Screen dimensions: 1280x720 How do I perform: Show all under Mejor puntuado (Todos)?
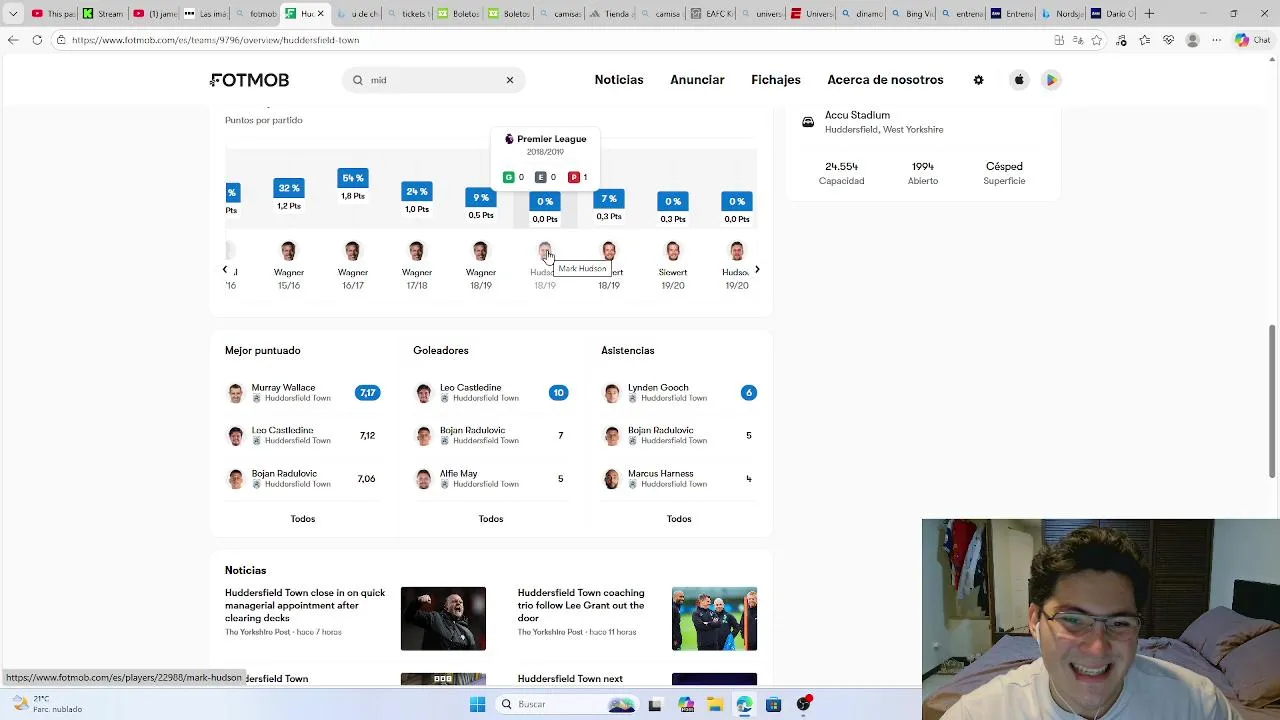(x=303, y=519)
